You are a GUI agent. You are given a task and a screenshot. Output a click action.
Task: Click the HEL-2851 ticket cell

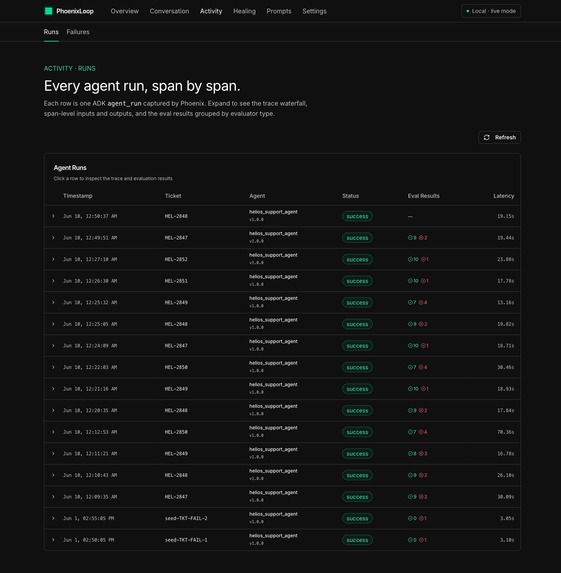click(176, 281)
